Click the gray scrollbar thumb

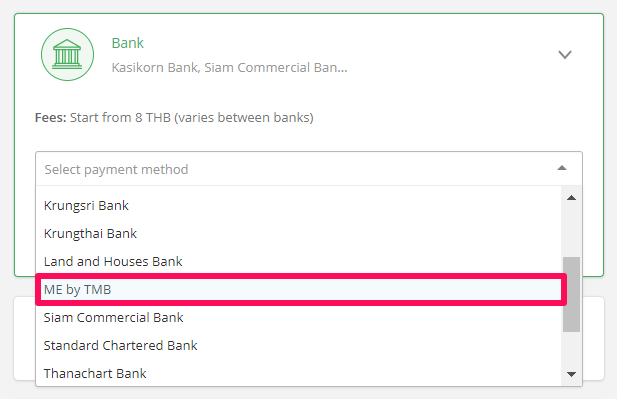571,294
